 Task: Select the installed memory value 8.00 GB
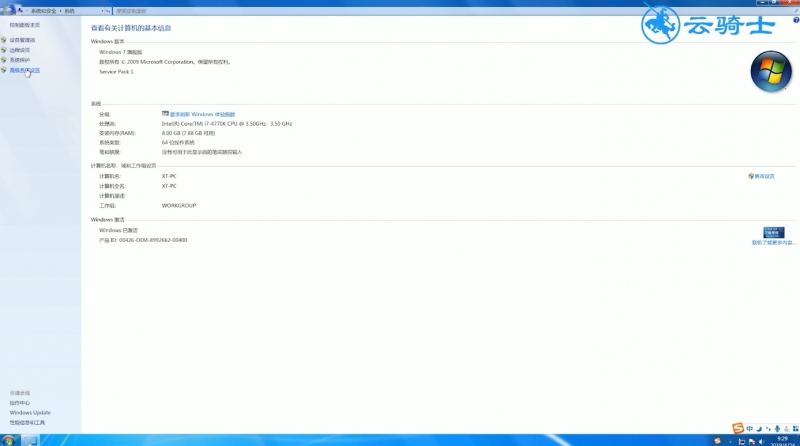pos(188,133)
